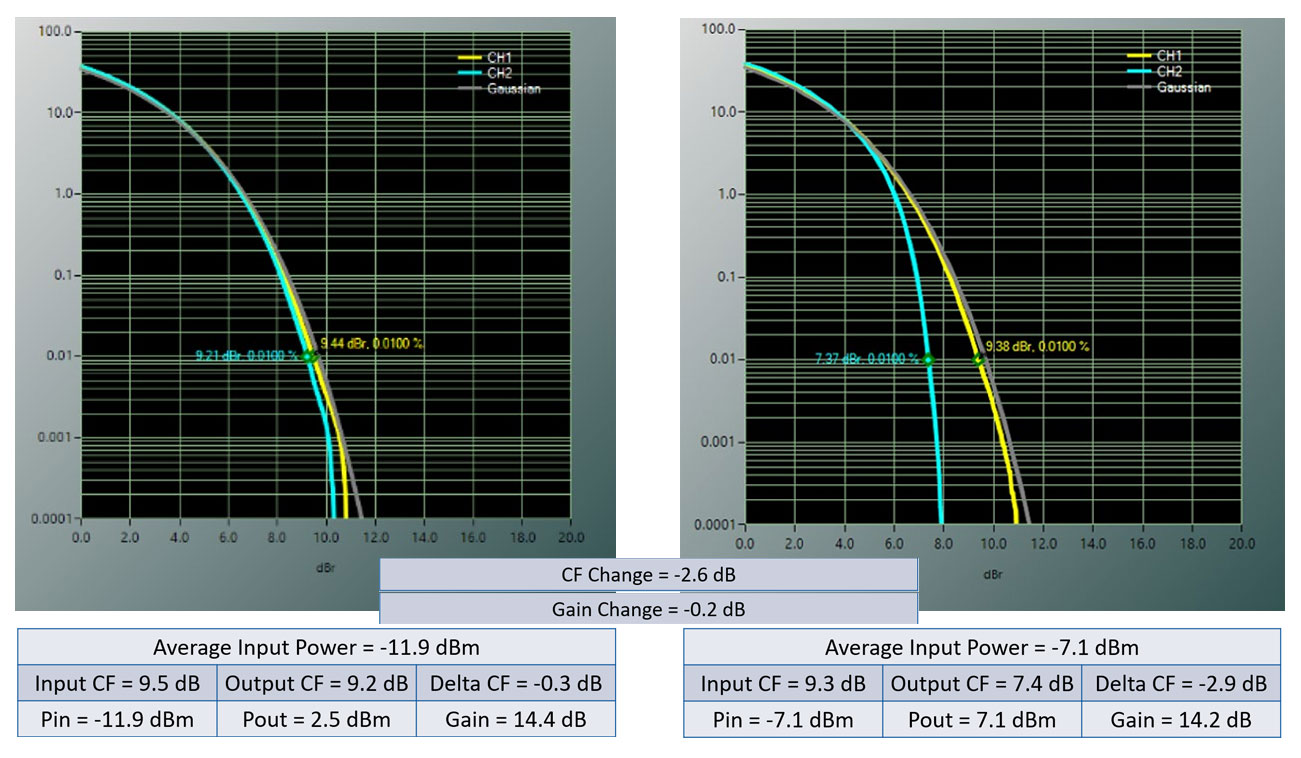Screen dimensions: 1301x758
Task: Click the yellow 9.38 dBr, 0.0100 % label
Action: point(1037,346)
